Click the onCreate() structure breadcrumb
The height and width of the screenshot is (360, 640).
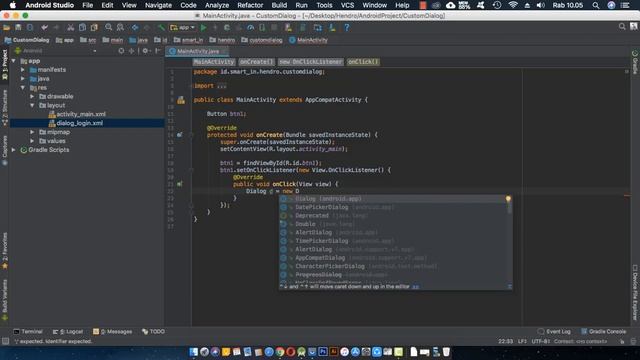click(256, 62)
